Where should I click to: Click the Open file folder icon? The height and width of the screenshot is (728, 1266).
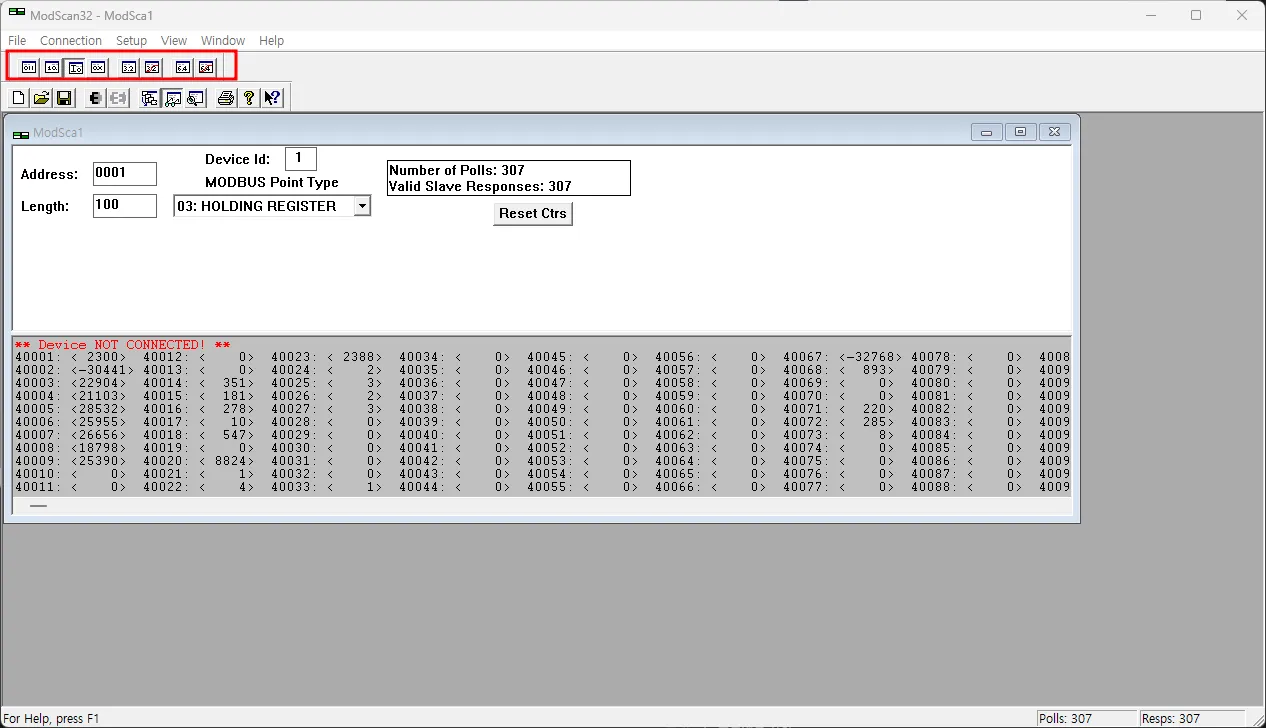coord(41,98)
